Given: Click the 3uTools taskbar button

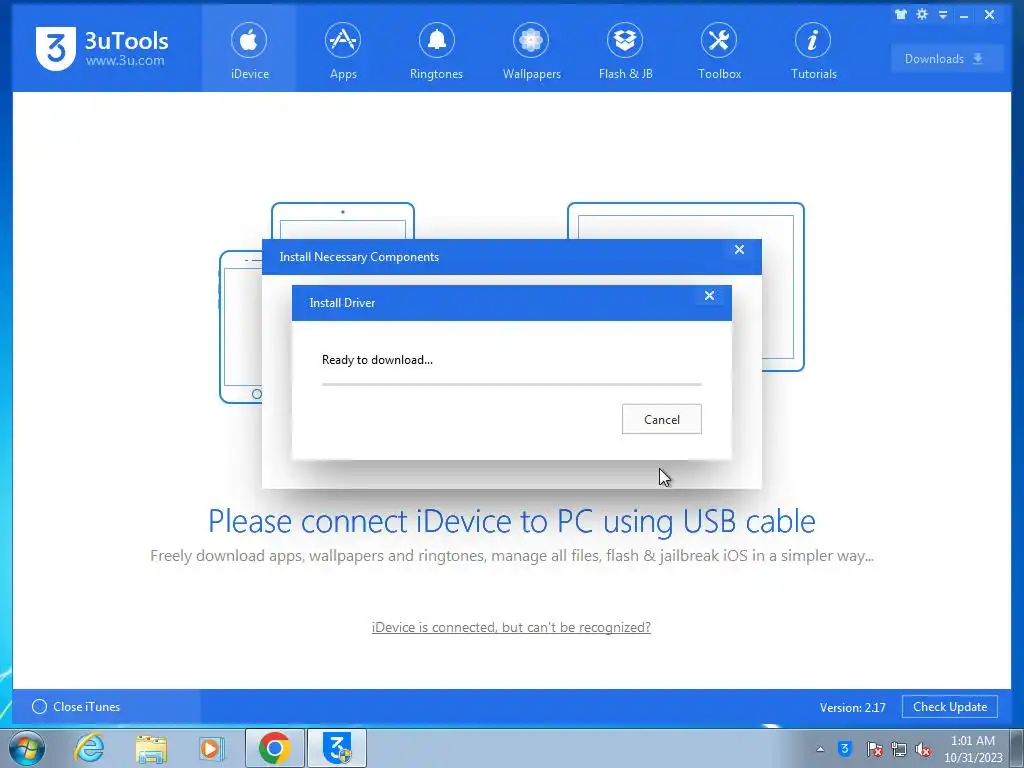Looking at the screenshot, I should (x=337, y=748).
